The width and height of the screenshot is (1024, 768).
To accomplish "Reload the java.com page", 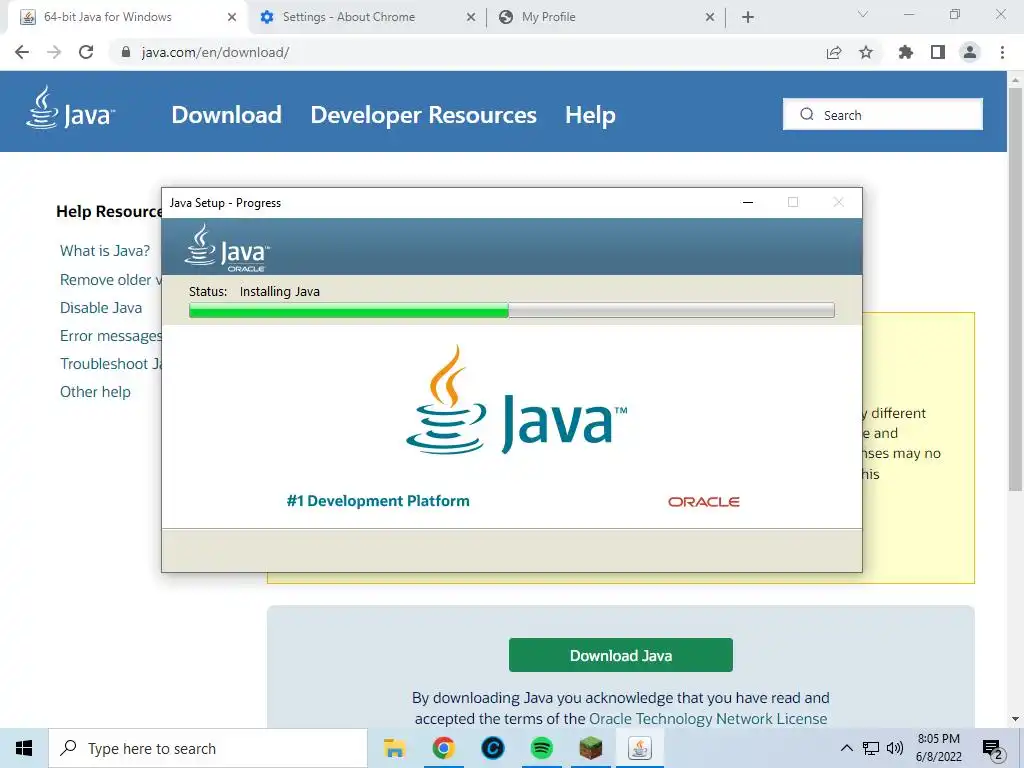I will click(86, 52).
